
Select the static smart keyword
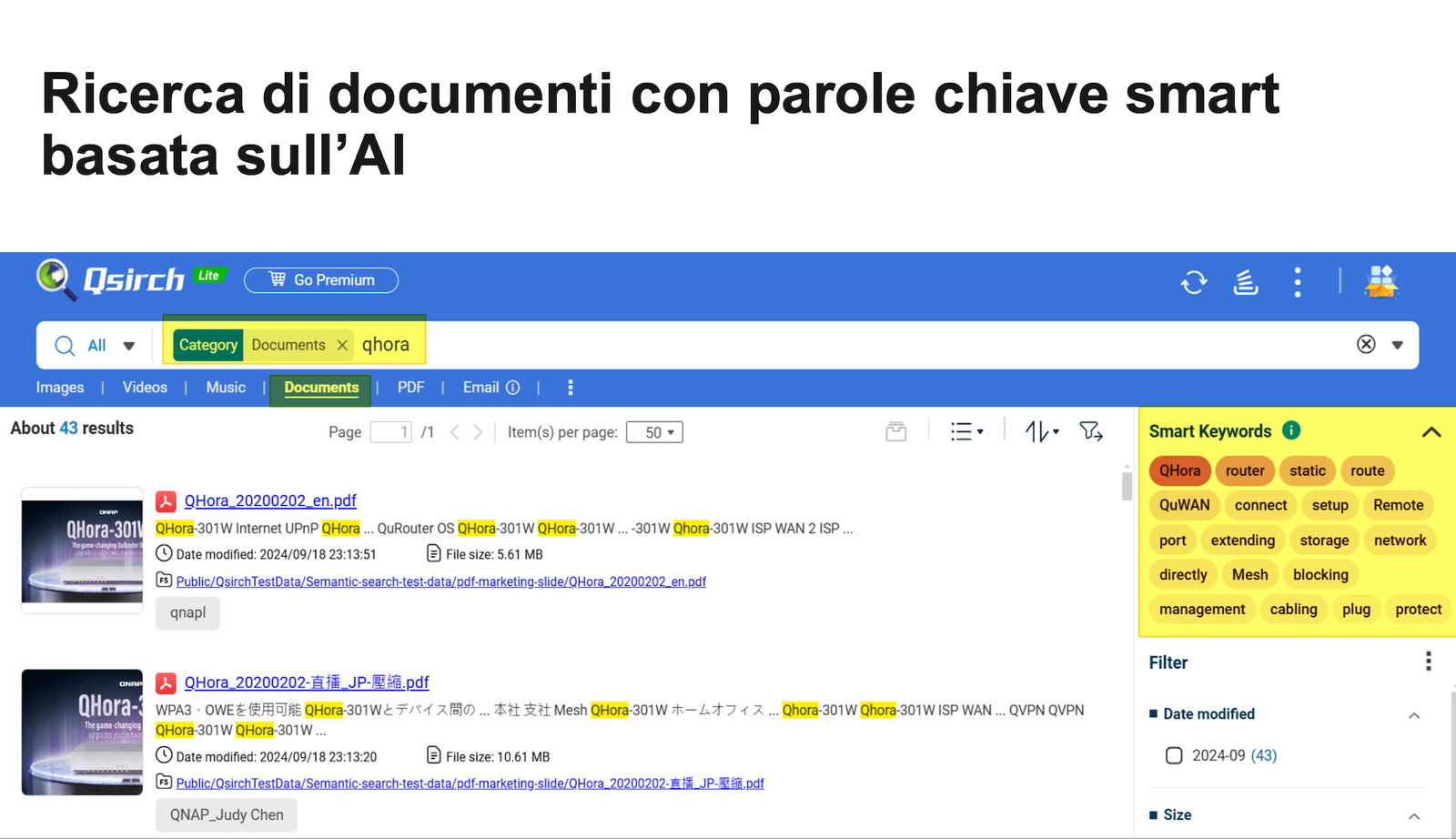(x=1308, y=470)
